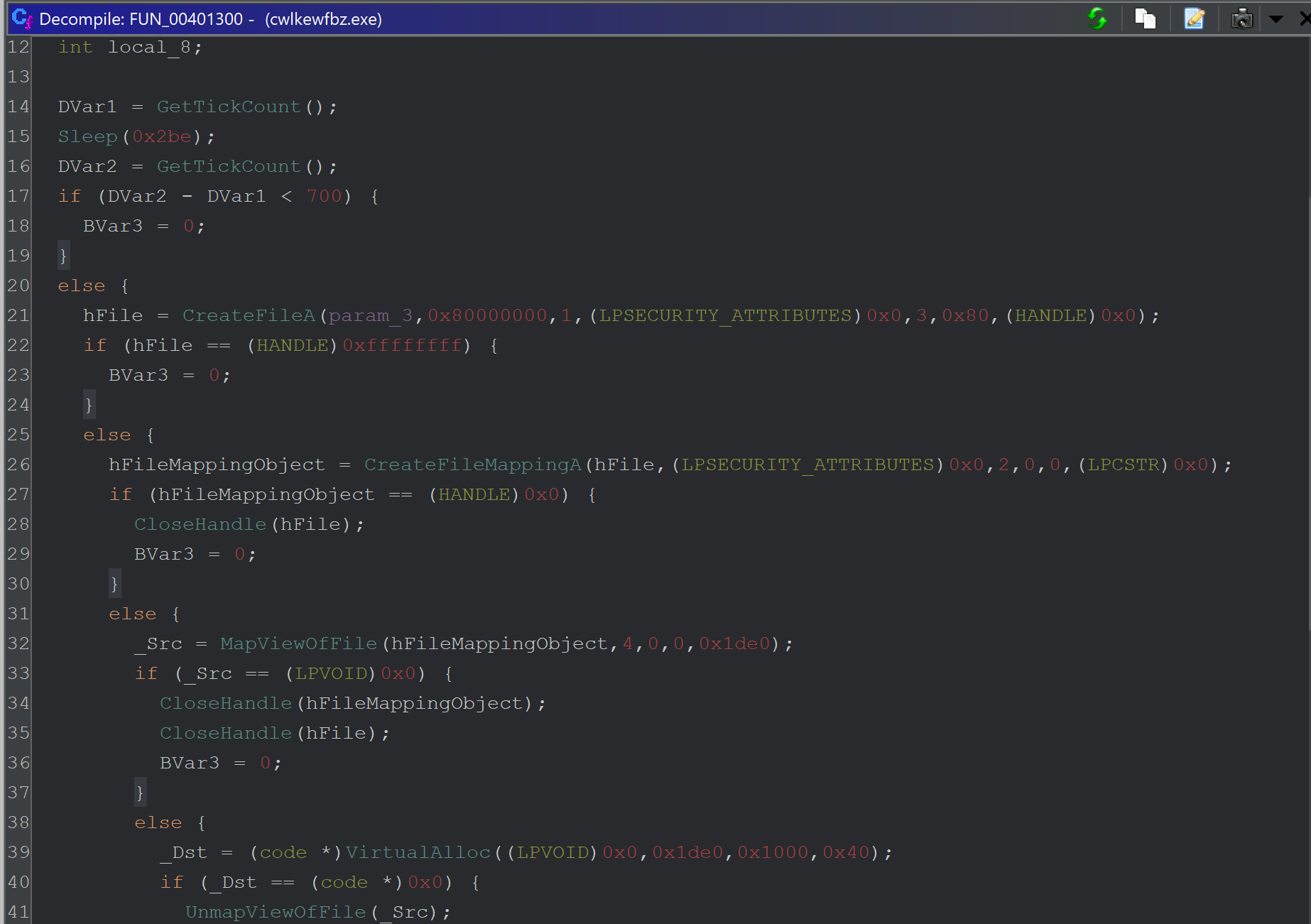The height and width of the screenshot is (924, 1311).
Task: Click GetTickCount on line 14
Action: [x=229, y=107]
